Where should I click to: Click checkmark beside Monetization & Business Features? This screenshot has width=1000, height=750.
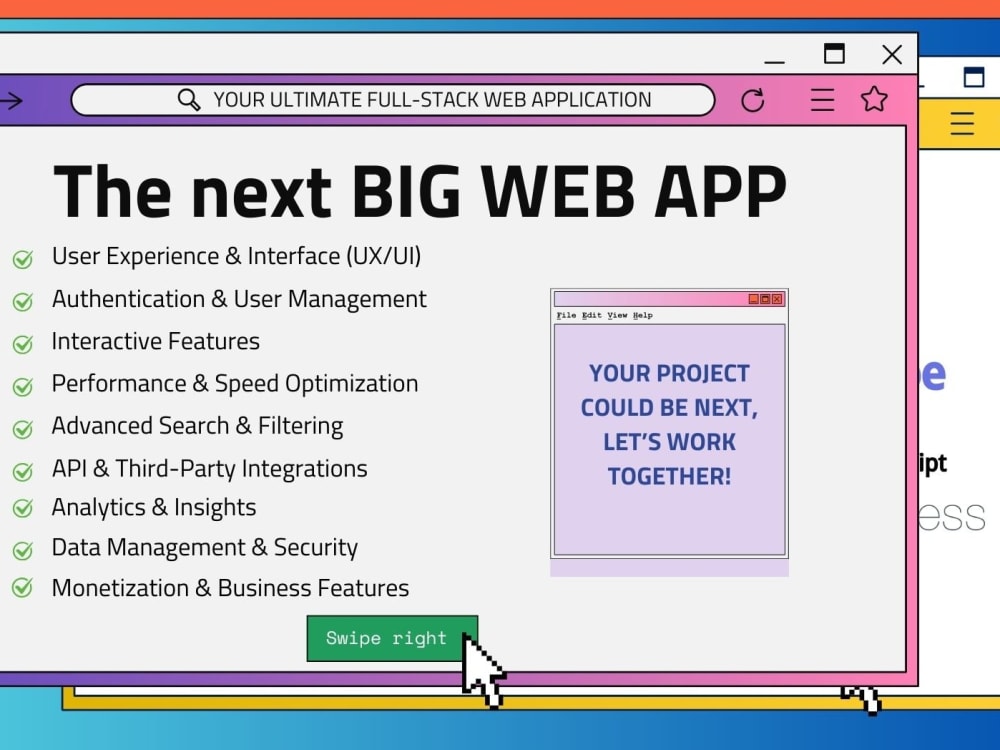(x=23, y=587)
